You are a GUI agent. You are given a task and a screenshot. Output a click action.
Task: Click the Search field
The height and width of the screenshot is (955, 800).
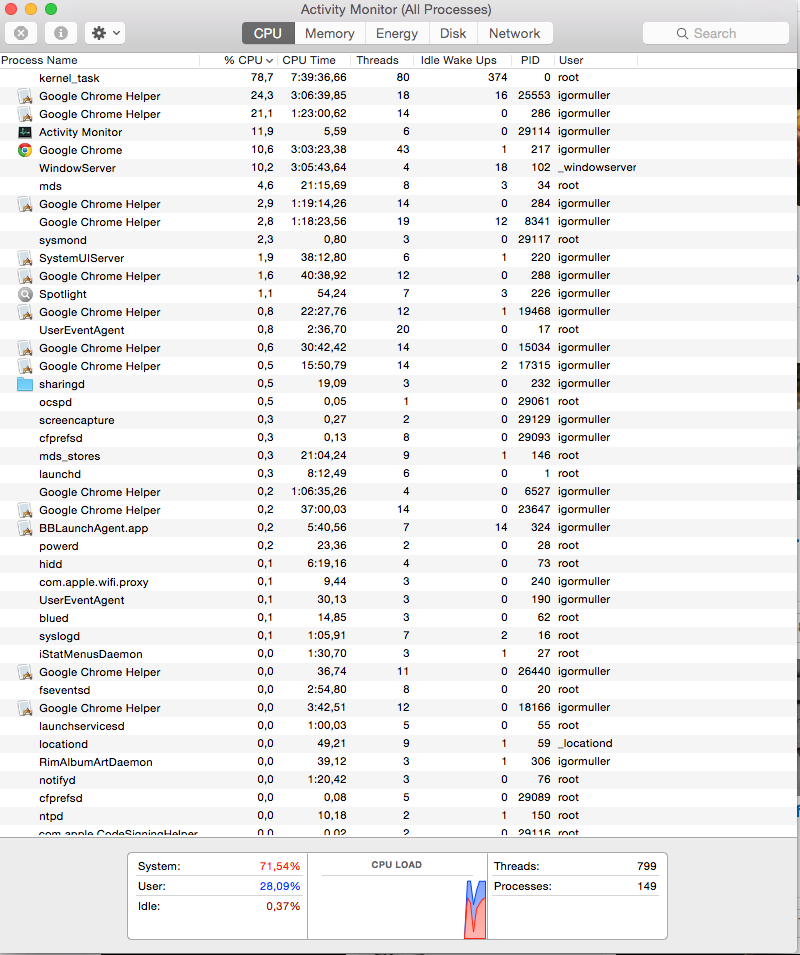(x=715, y=33)
